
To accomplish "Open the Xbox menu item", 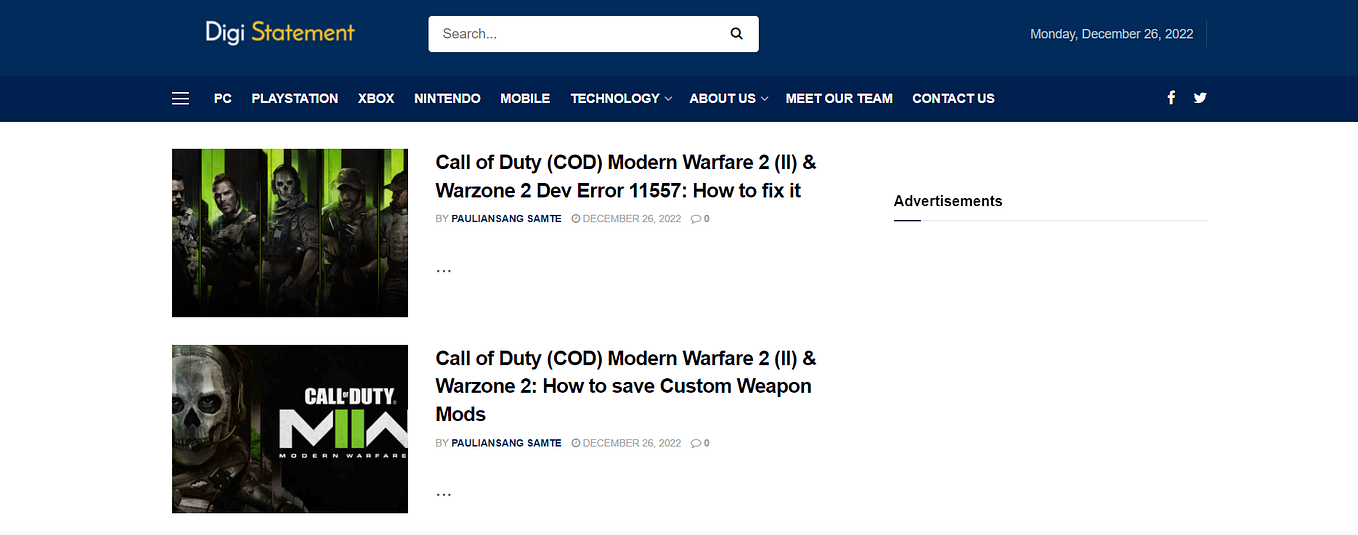I will tap(376, 98).
